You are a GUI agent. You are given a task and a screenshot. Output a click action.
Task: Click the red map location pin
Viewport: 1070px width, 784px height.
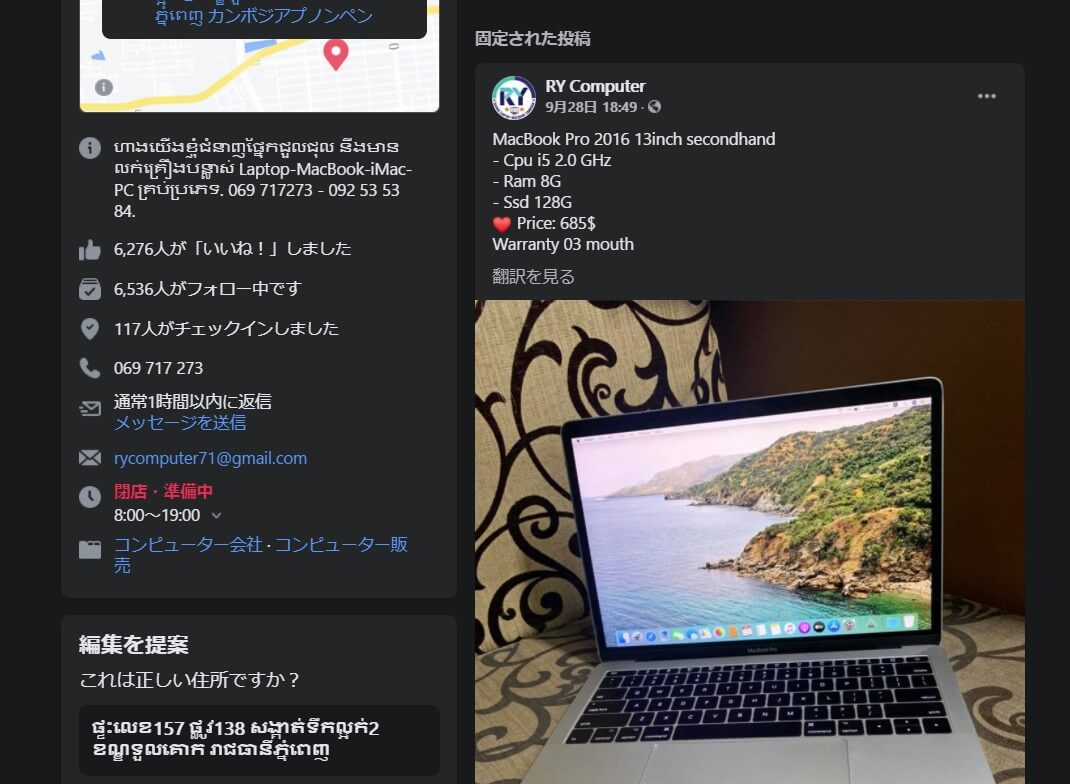pyautogui.click(x=335, y=55)
